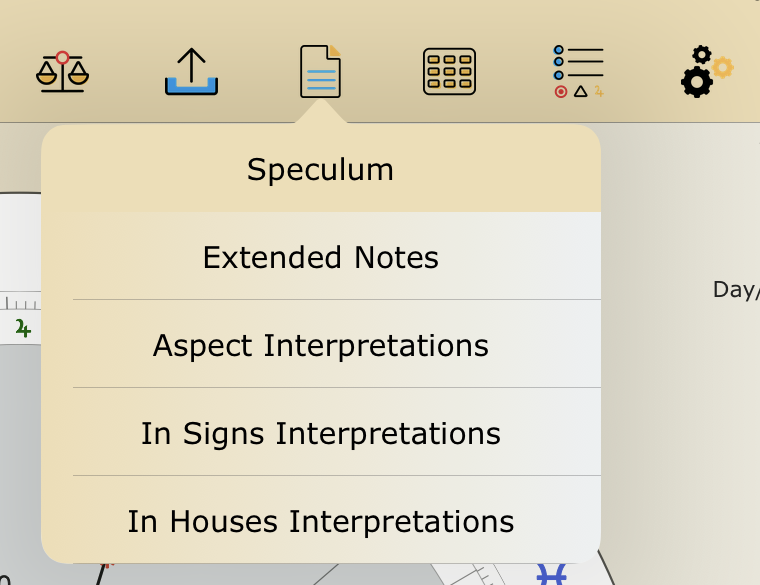Click the red circle on the scales icon
Screen dimensions: 760x585
[62, 58]
